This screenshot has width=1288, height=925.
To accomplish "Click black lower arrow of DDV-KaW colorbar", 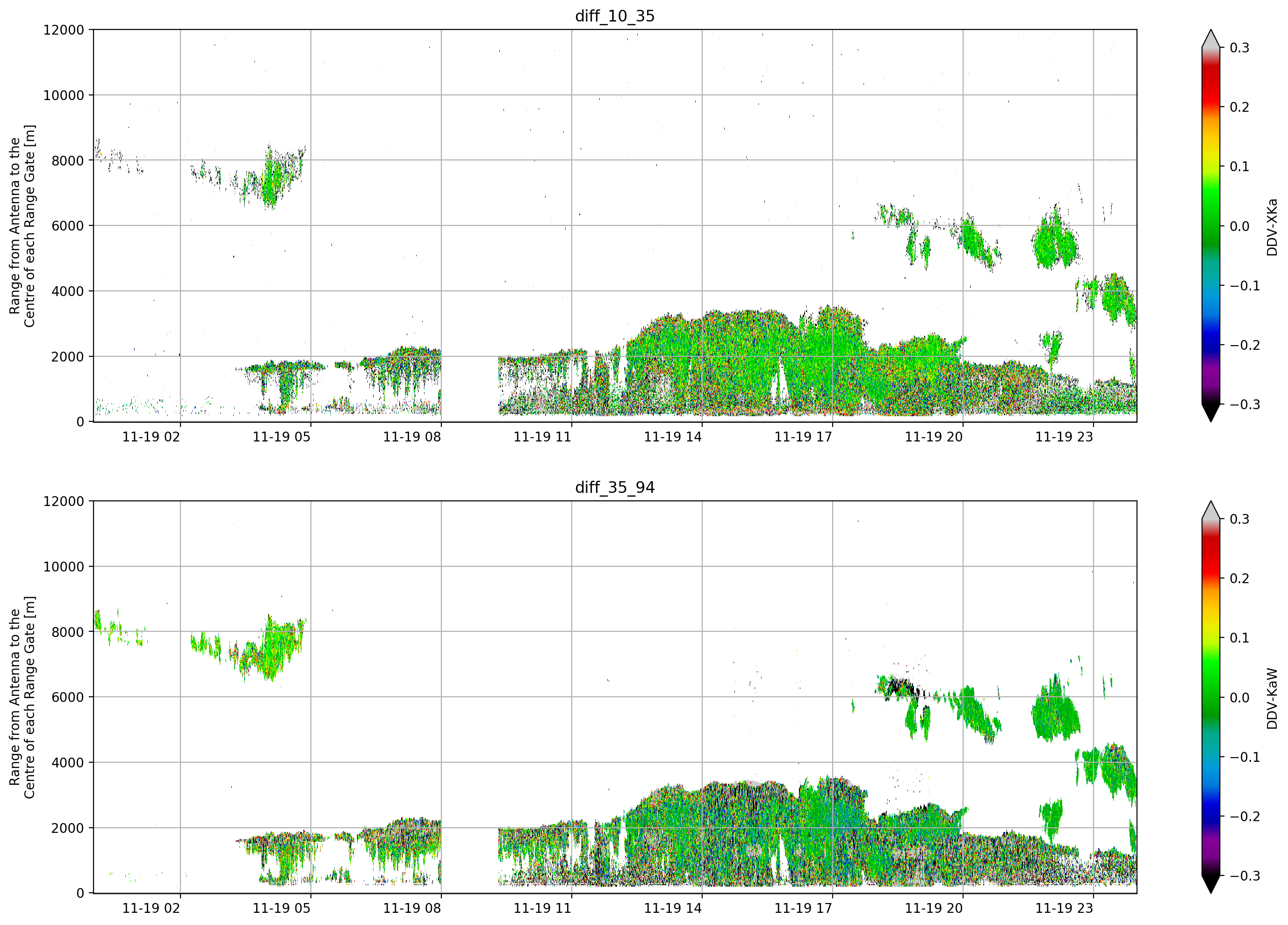I will click(x=1211, y=885).
